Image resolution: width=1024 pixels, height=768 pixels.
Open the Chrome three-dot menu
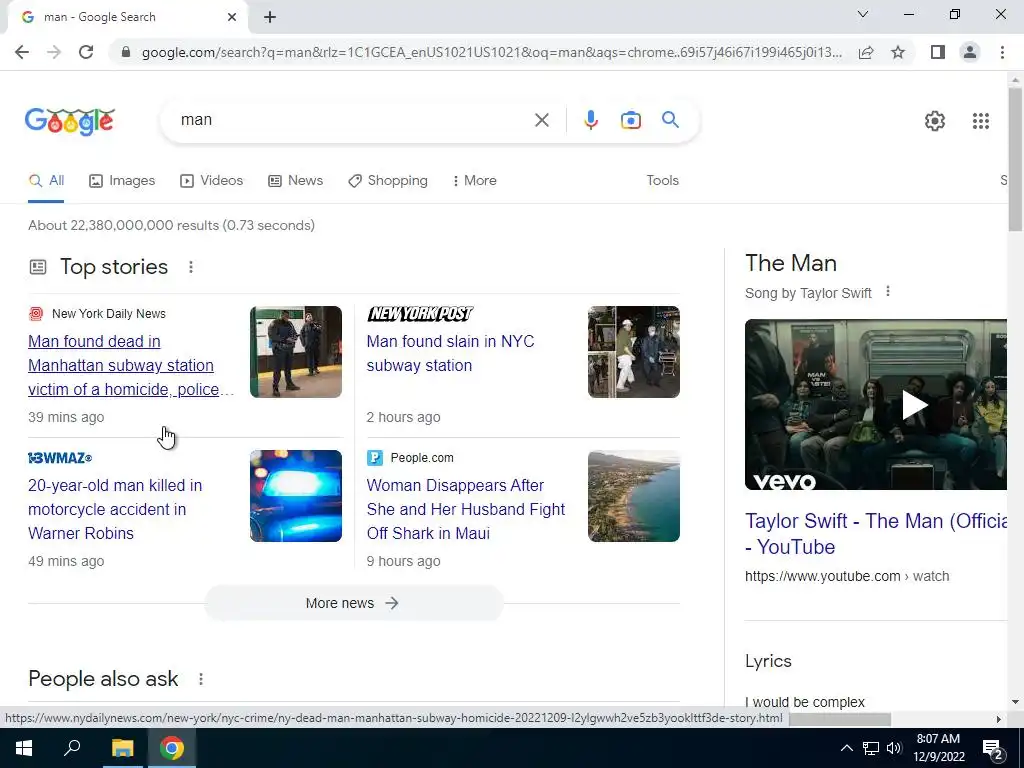point(1002,52)
